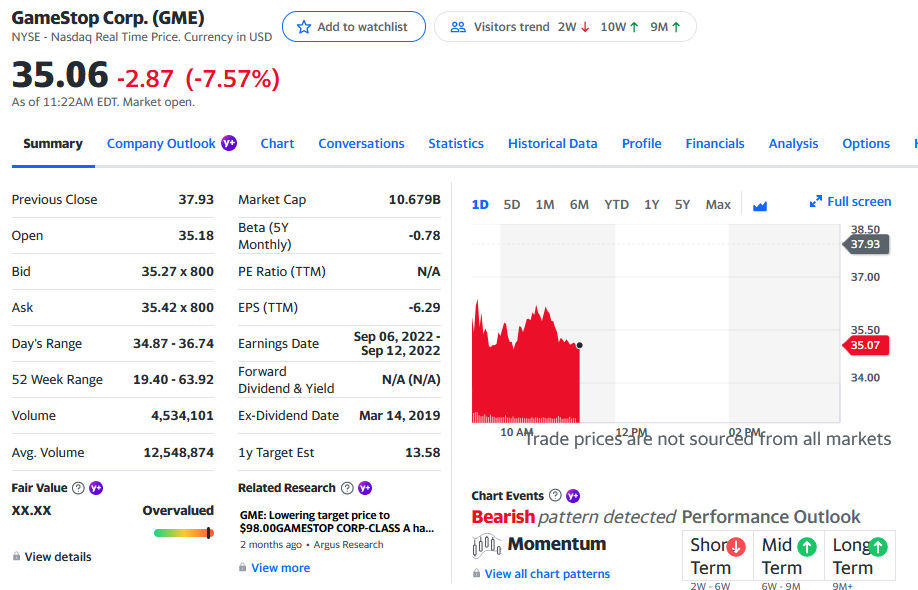Viewport: 918px width, 590px height.
Task: Click the Y+ badge beside Fair Value
Action: (x=96, y=488)
